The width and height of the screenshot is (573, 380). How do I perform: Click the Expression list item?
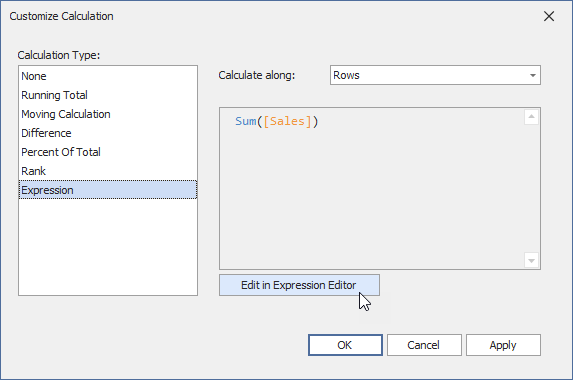point(108,190)
